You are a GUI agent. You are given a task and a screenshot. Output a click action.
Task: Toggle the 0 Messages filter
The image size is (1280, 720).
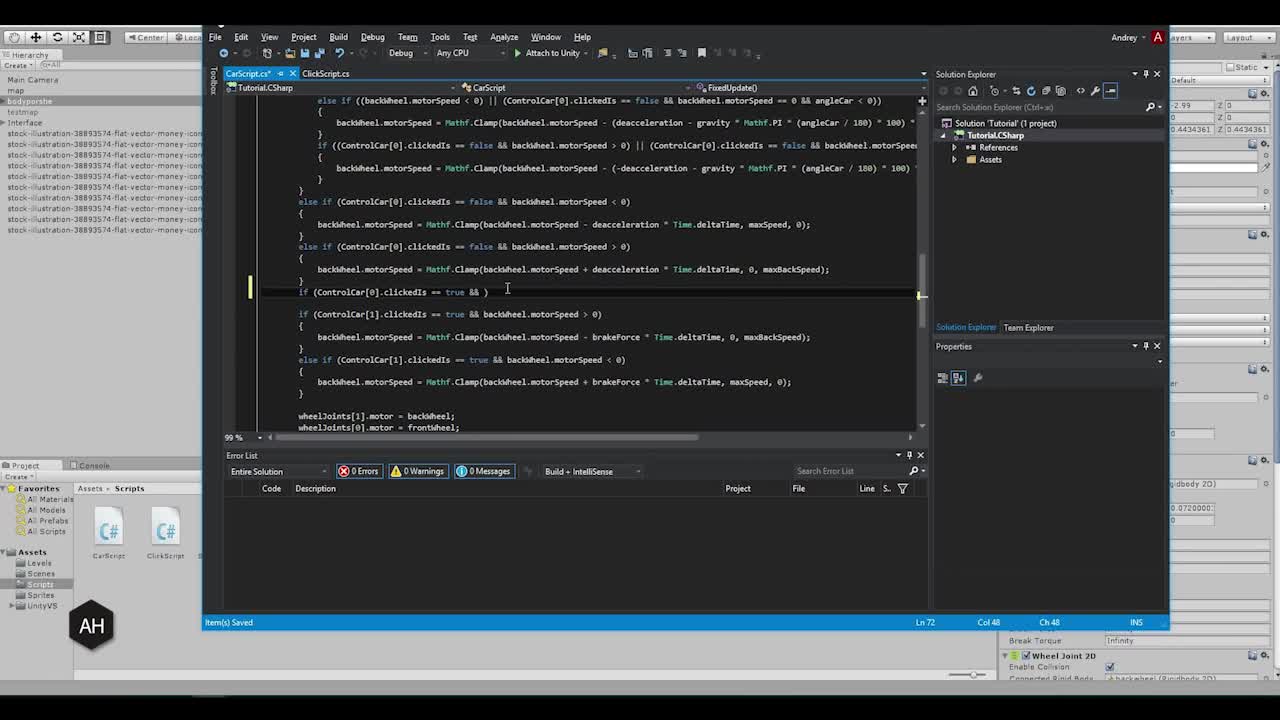tap(484, 471)
